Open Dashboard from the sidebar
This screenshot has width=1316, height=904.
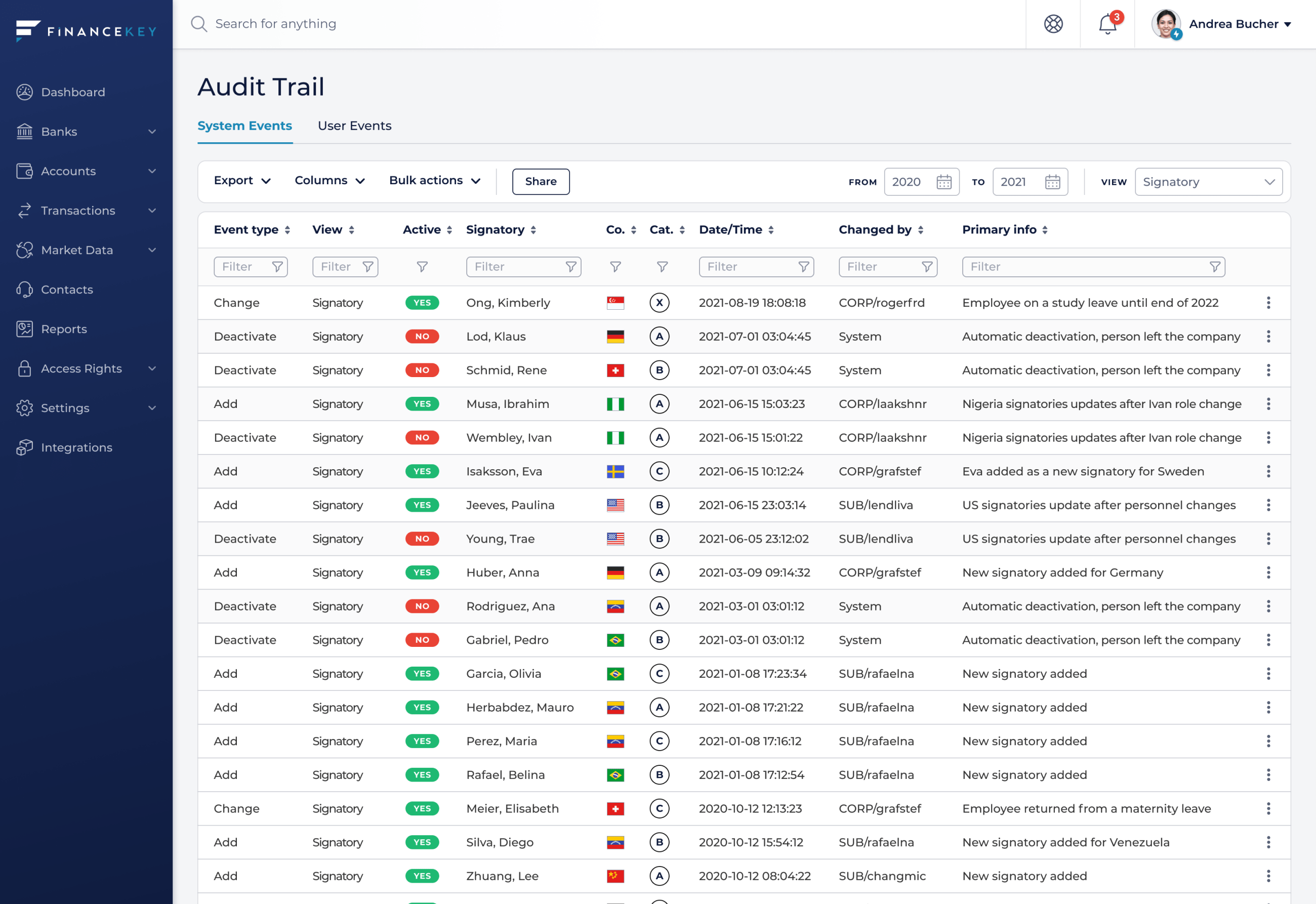[72, 92]
